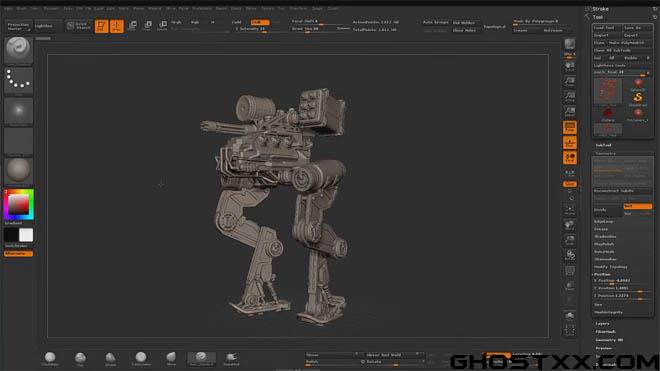The image size is (660, 371).
Task: Open the Material menu
Action: (x=154, y=8)
